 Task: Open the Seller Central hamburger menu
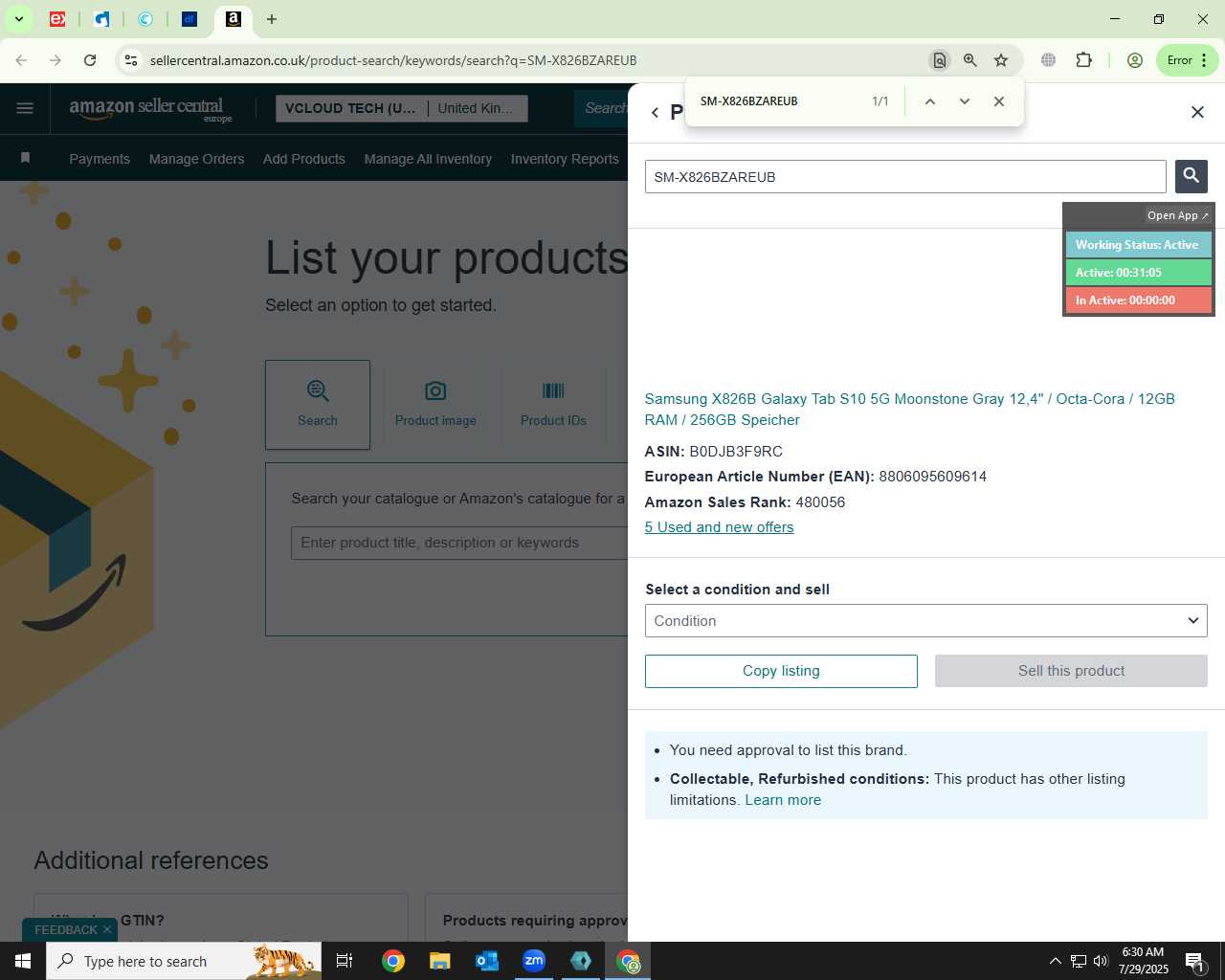[x=25, y=108]
